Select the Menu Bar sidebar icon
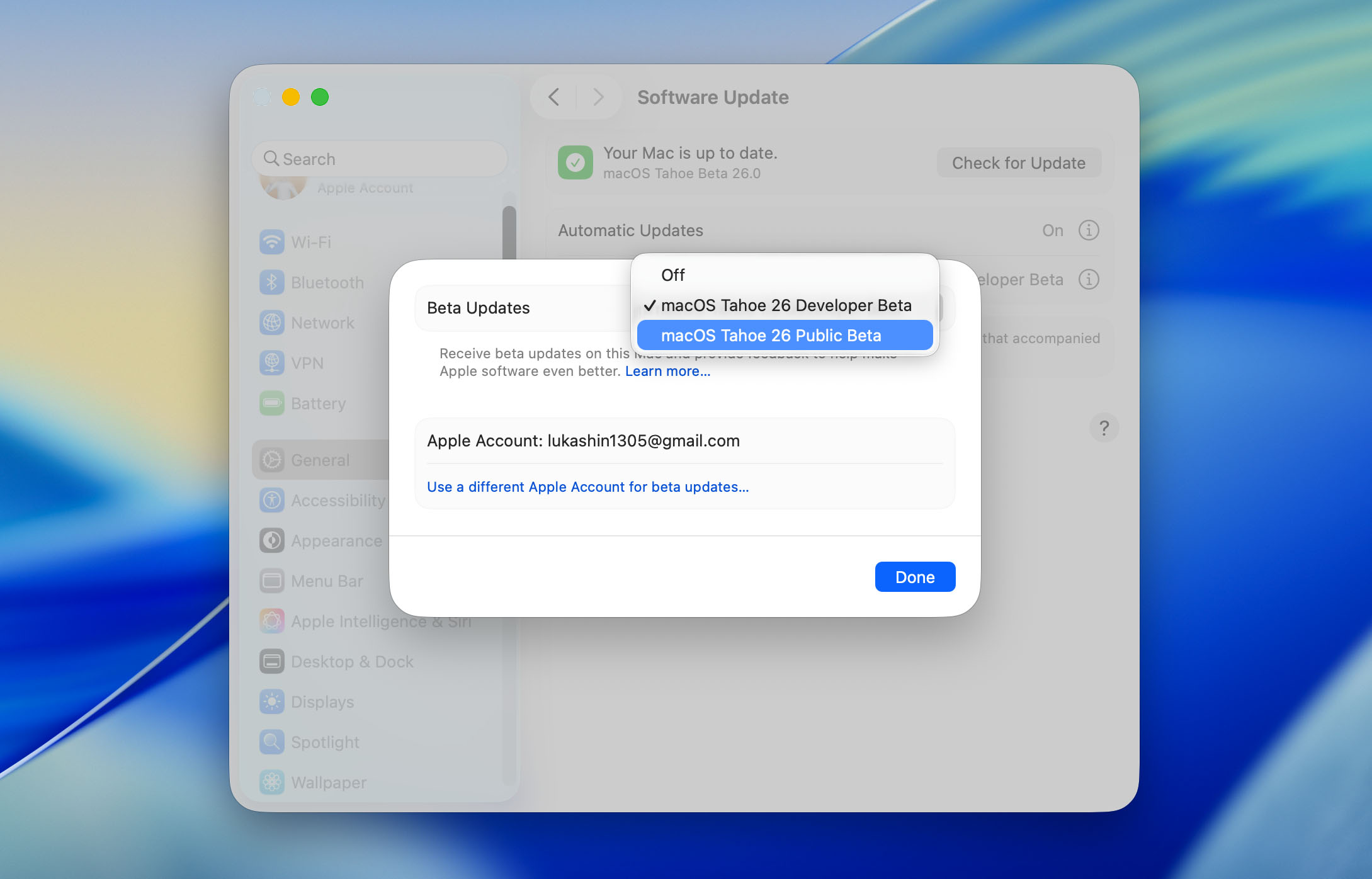1372x879 pixels. click(272, 581)
